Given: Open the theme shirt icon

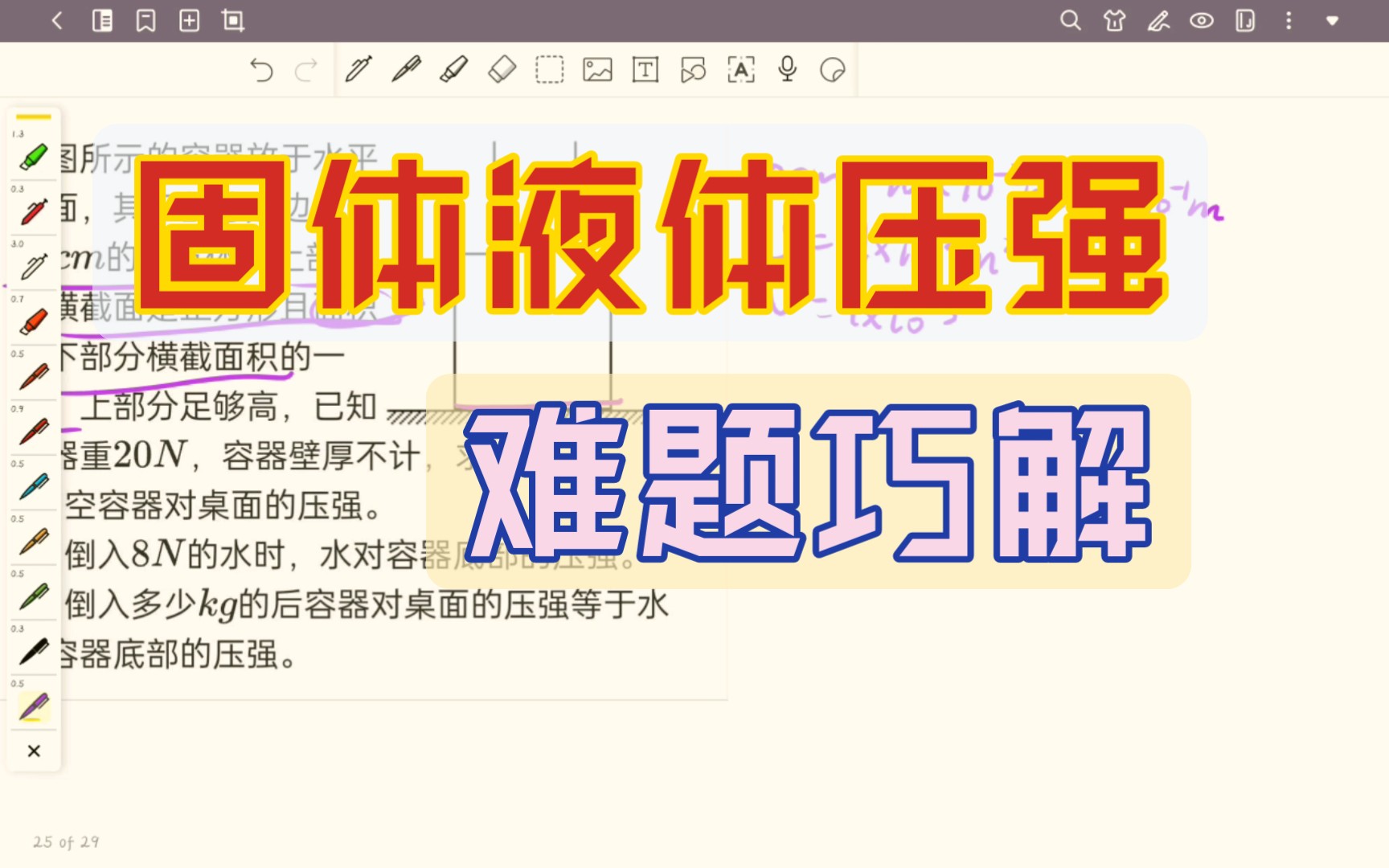Looking at the screenshot, I should [1114, 21].
